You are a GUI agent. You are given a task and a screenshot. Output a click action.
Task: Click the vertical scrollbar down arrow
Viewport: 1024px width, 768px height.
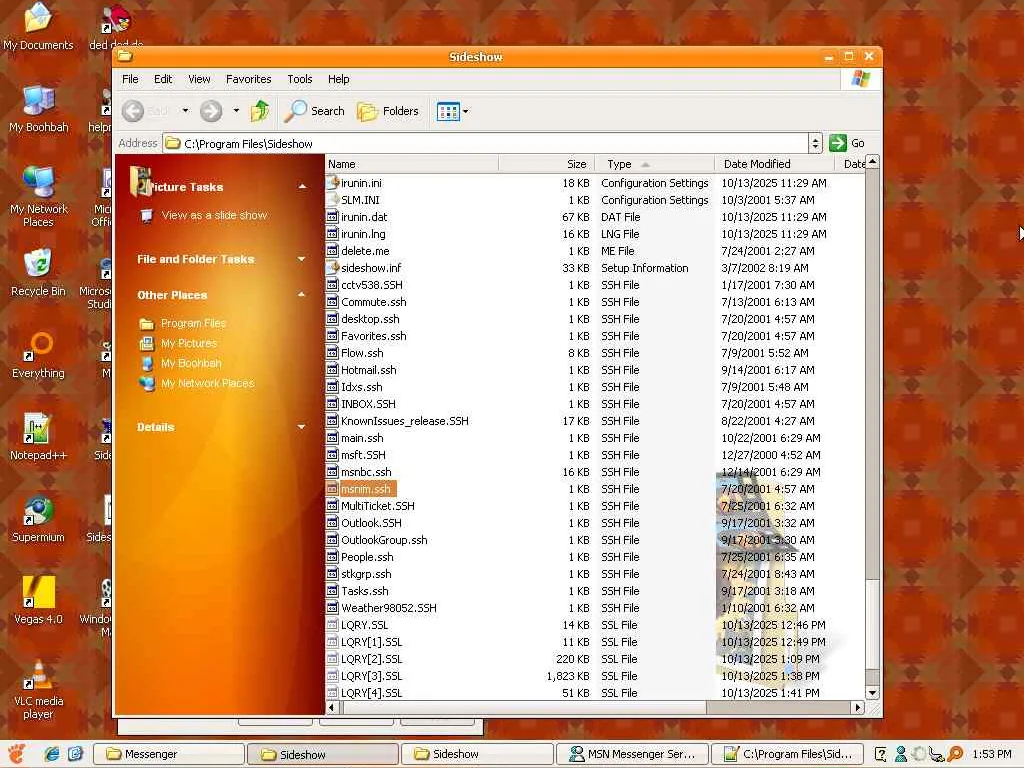(x=872, y=693)
